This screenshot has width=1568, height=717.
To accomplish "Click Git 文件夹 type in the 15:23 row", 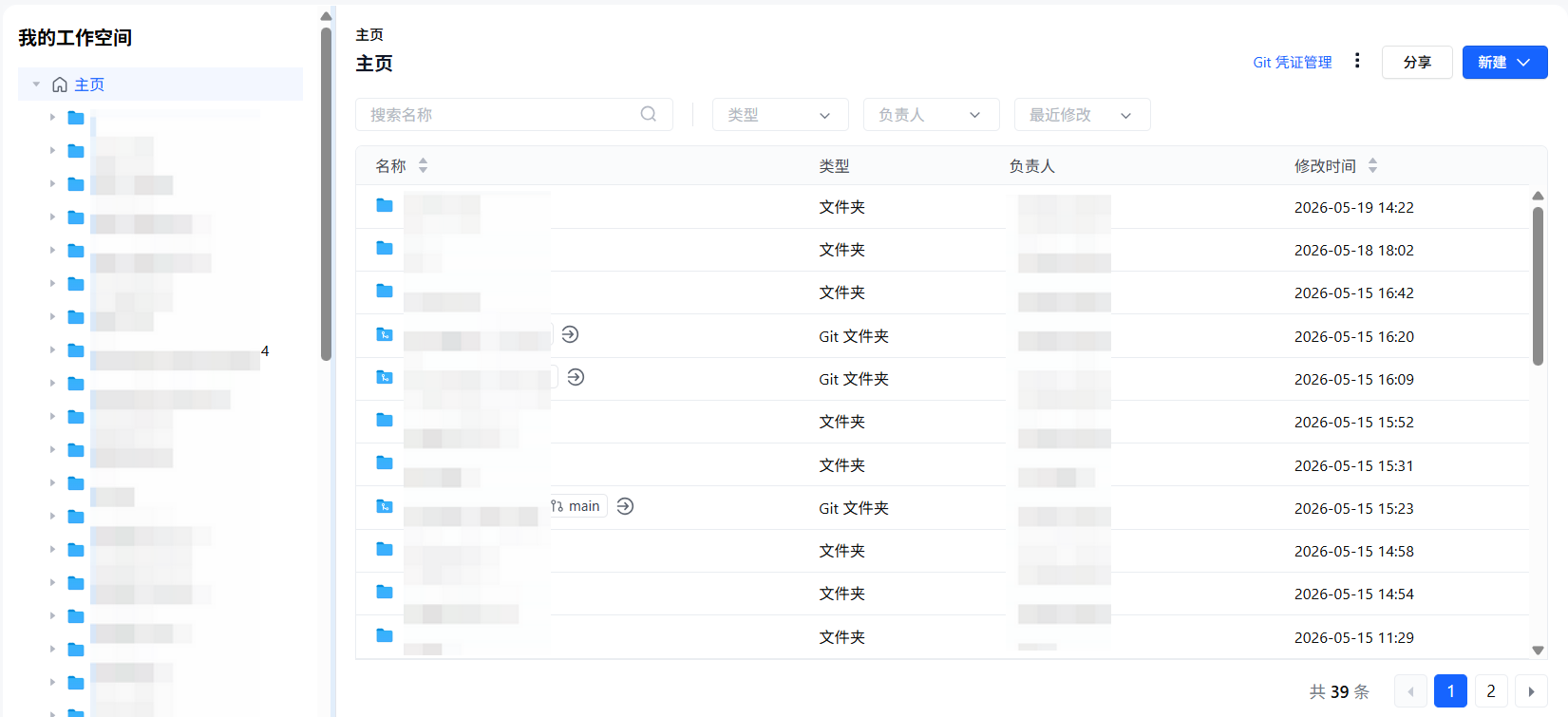I will (x=854, y=508).
